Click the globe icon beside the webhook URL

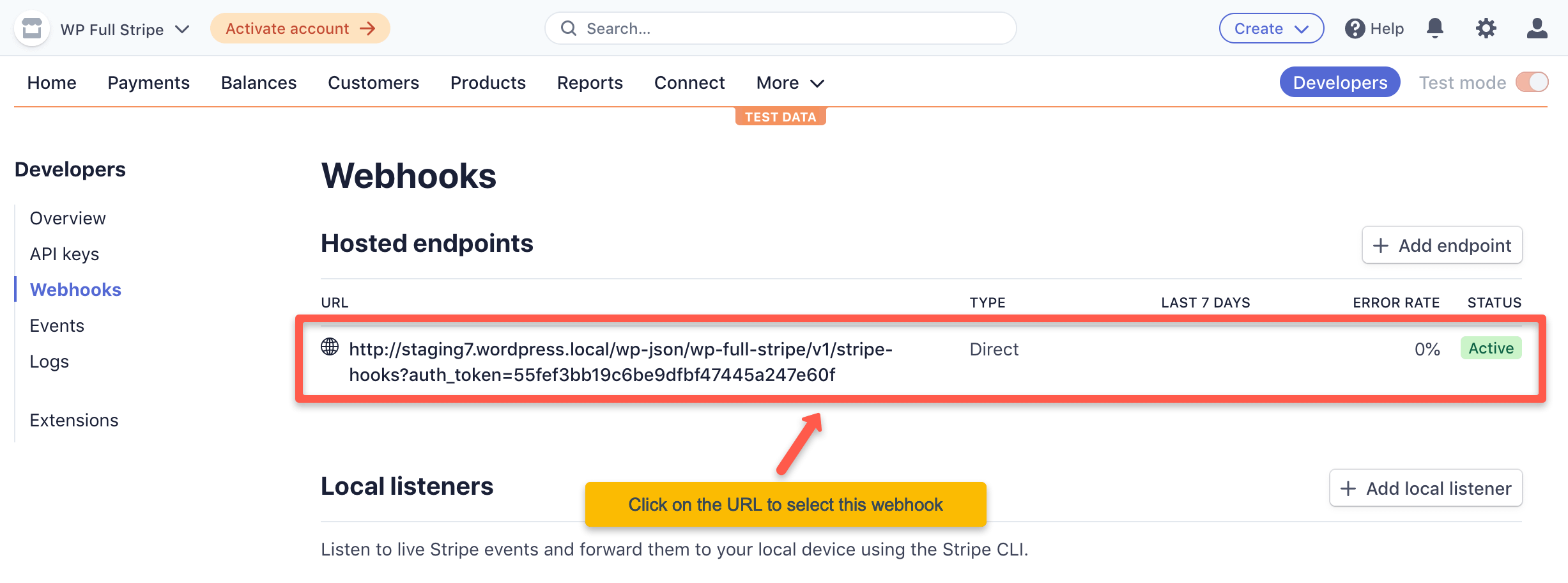[329, 349]
